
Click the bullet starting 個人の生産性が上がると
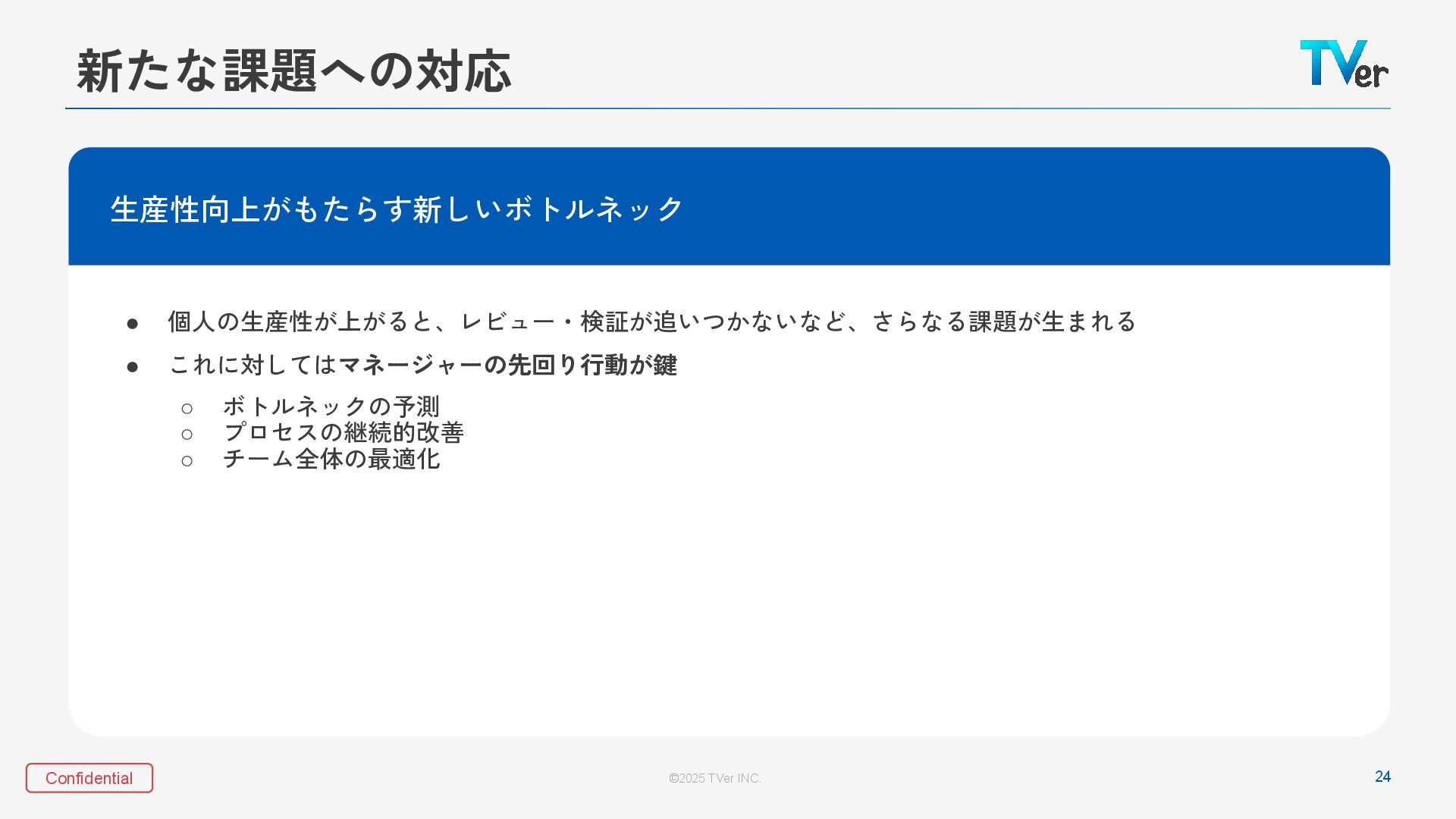(651, 322)
